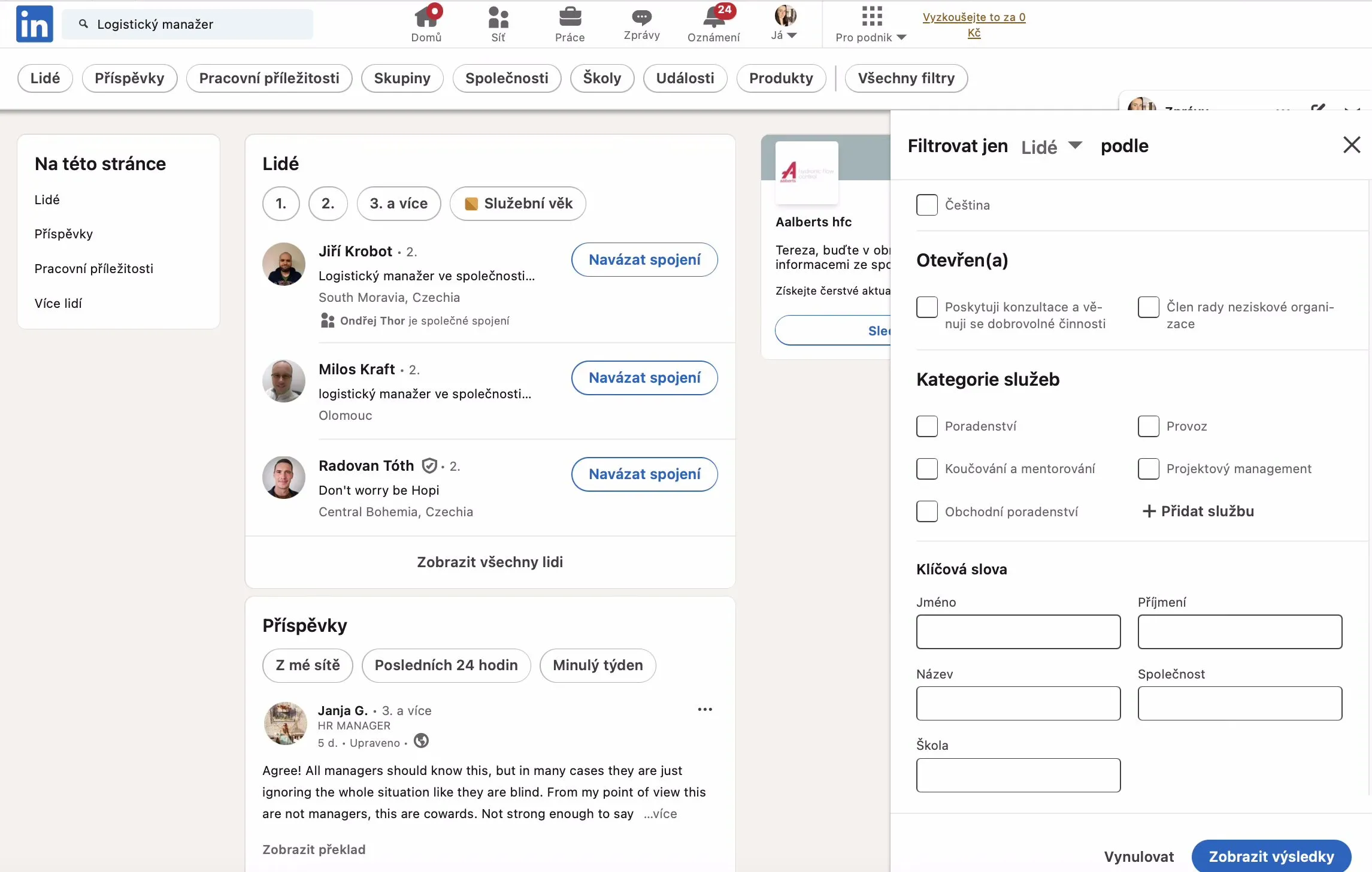Check Oznámení bell notifications
This screenshot has height=872, width=1372.
coord(713,18)
